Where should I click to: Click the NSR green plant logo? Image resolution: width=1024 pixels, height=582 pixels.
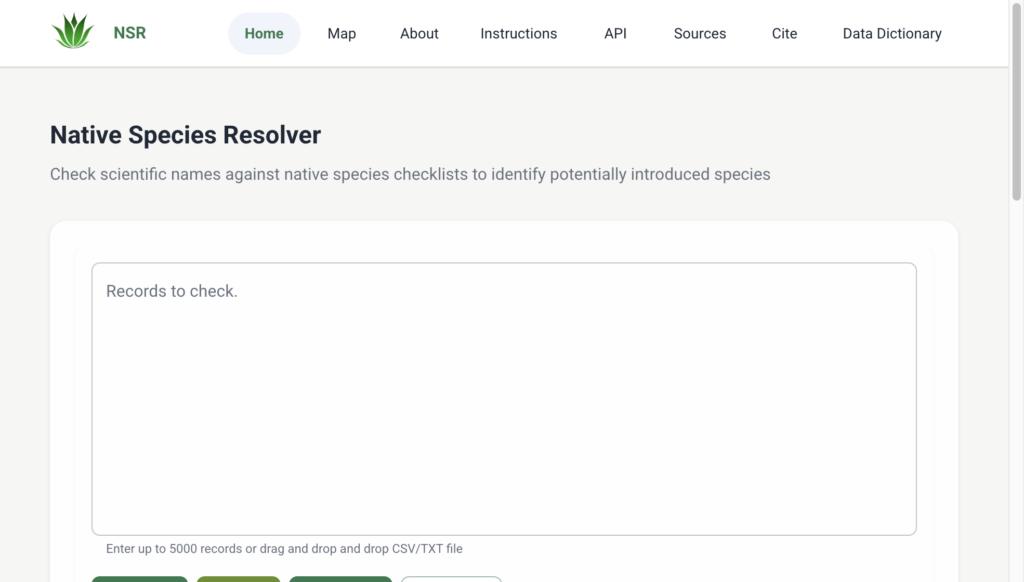[x=73, y=31]
